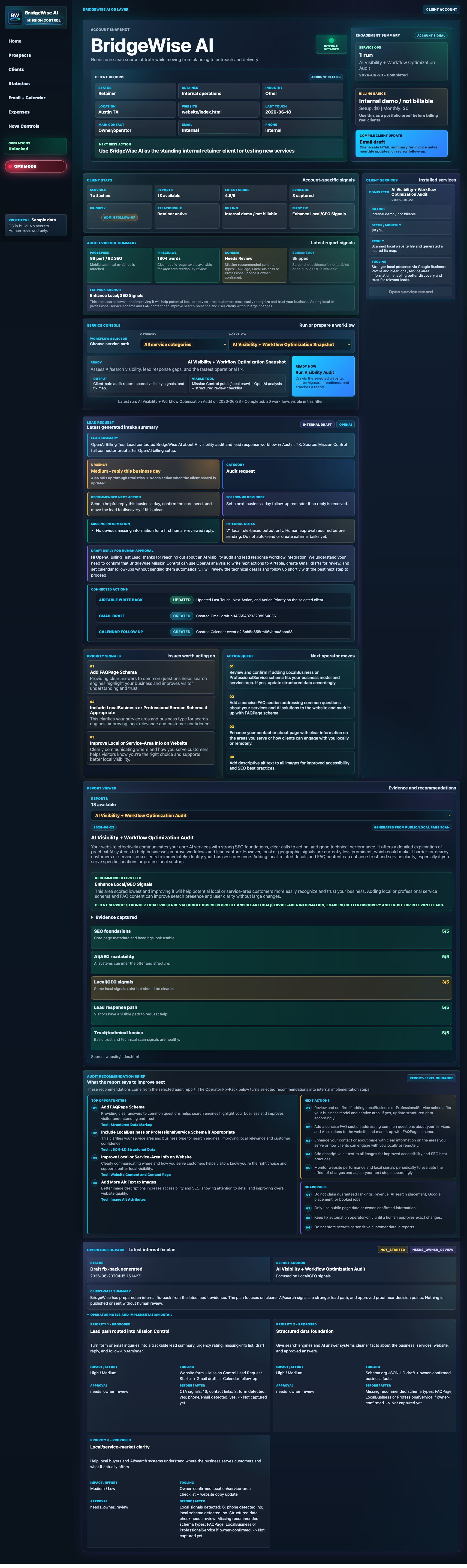Collapse Operator notes and implementation detail
This screenshot has height=1568, width=467.
[129, 1314]
